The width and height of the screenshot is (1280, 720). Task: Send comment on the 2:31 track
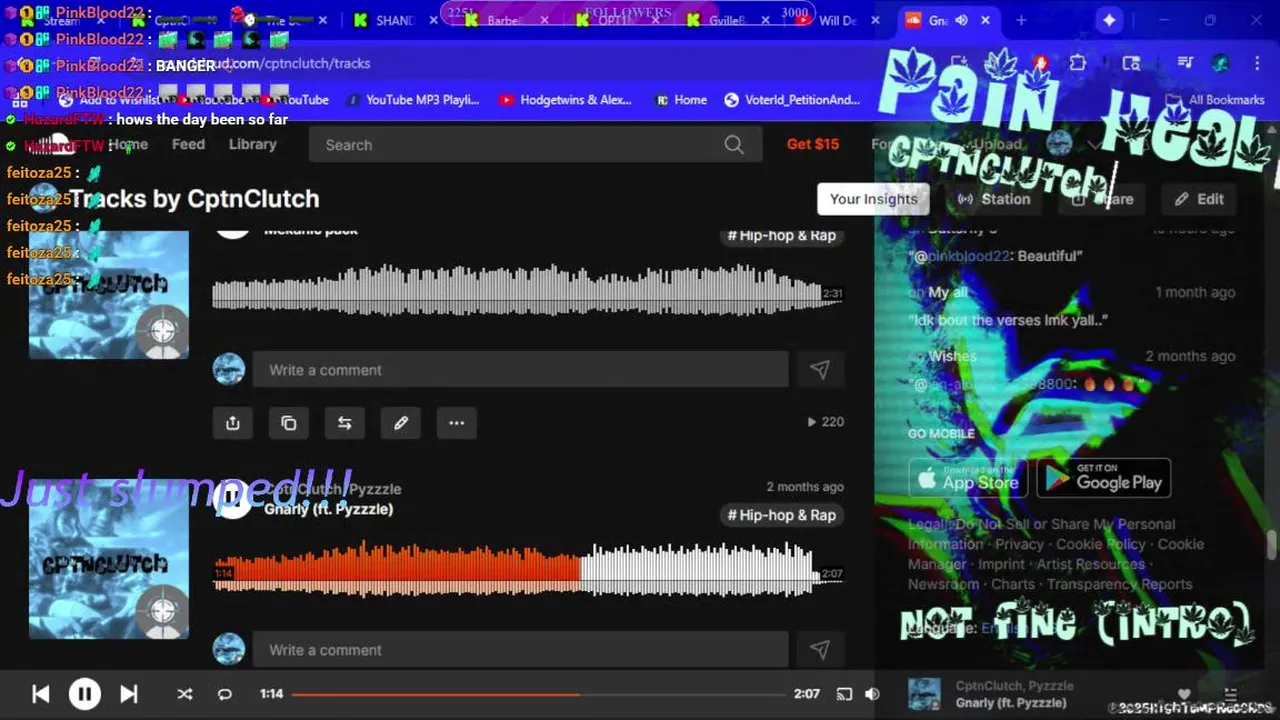[820, 370]
